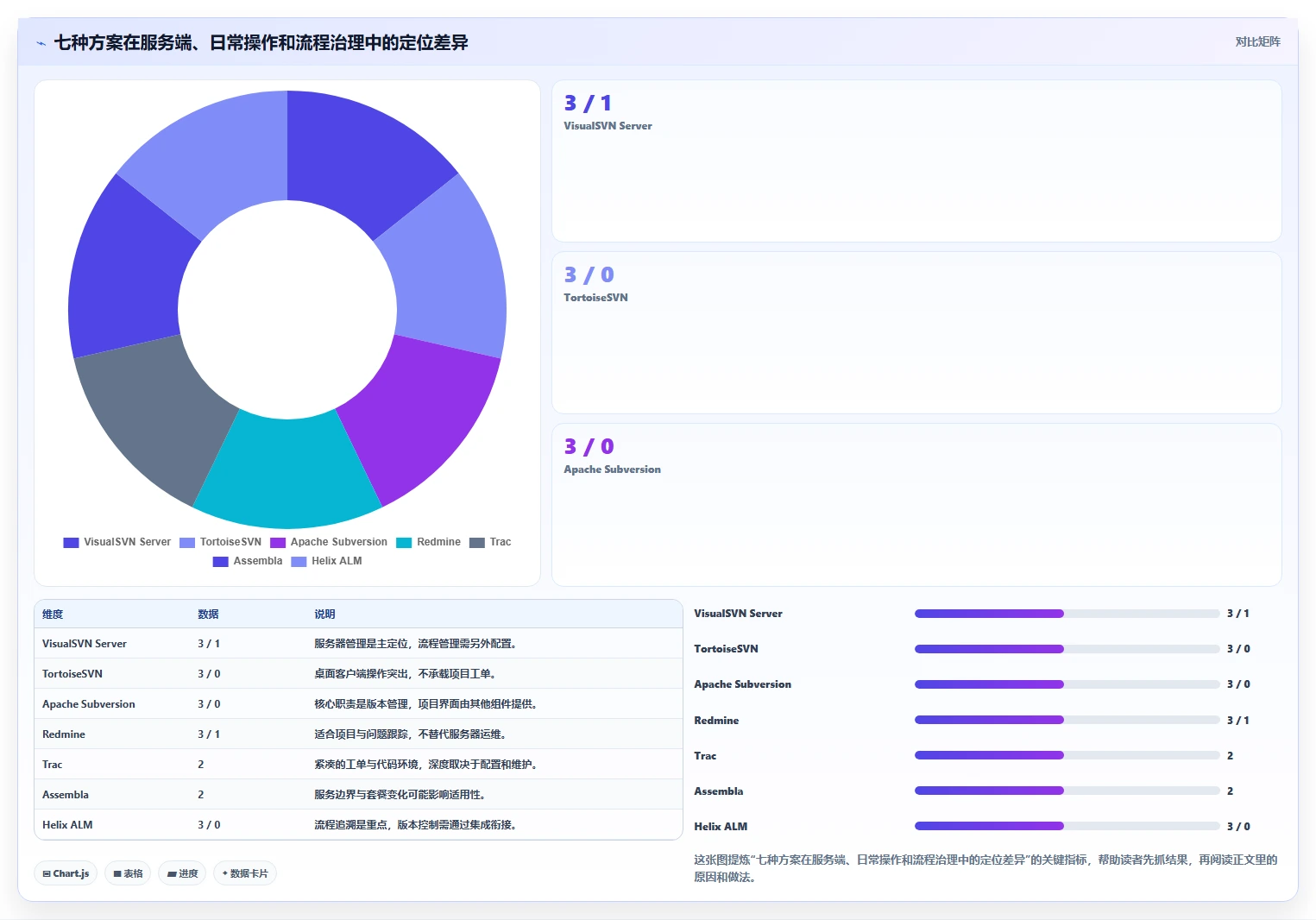Select Assembla cell in the table

tap(66, 795)
